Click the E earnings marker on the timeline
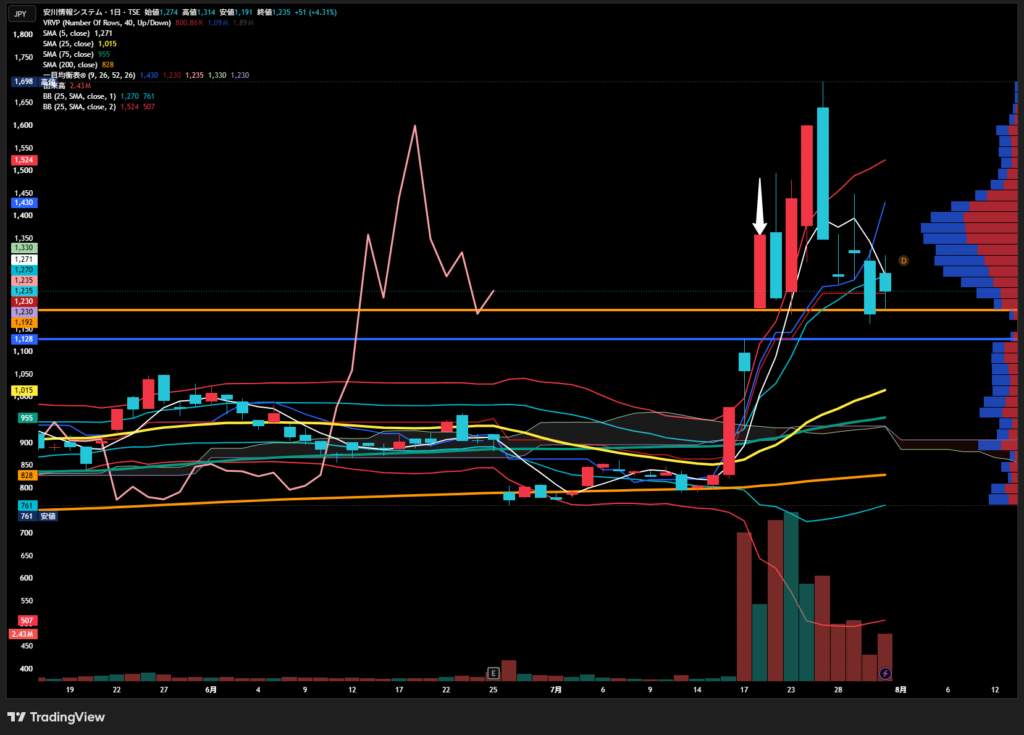This screenshot has height=735, width=1024. click(493, 673)
